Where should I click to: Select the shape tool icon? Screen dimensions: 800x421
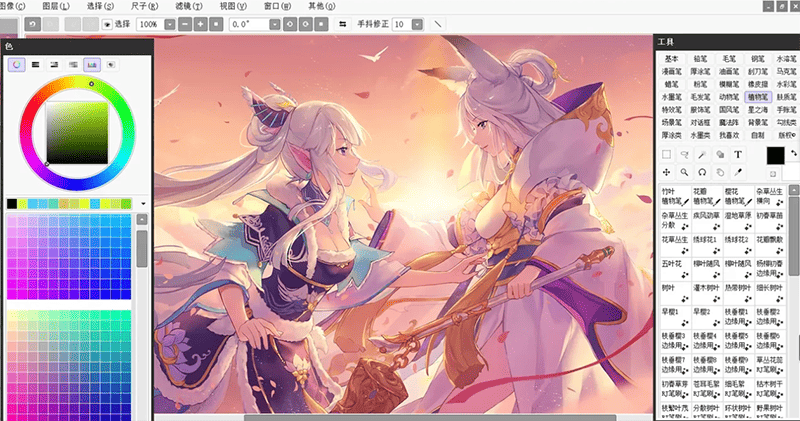[x=720, y=154]
